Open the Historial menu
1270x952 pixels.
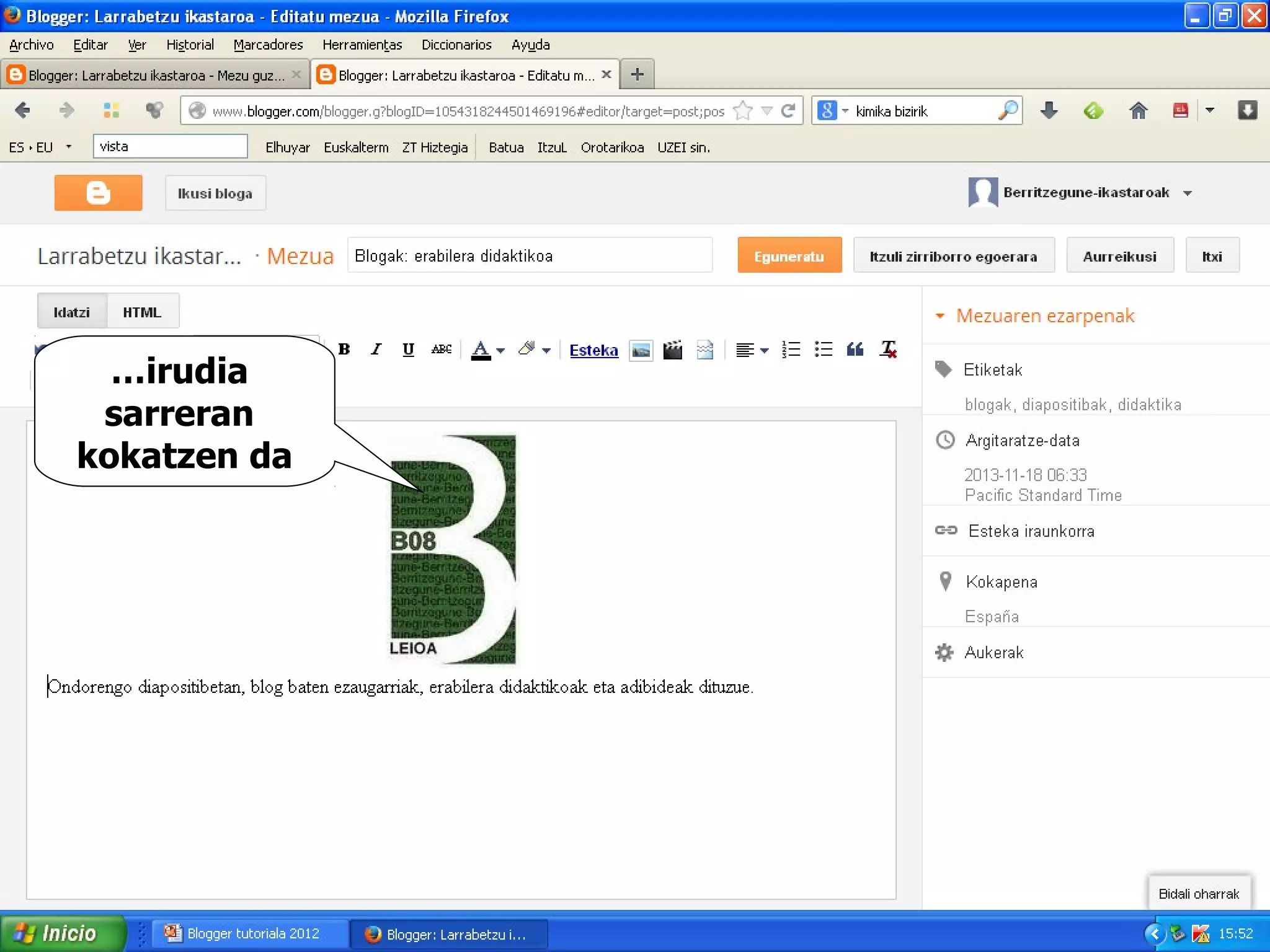click(190, 45)
